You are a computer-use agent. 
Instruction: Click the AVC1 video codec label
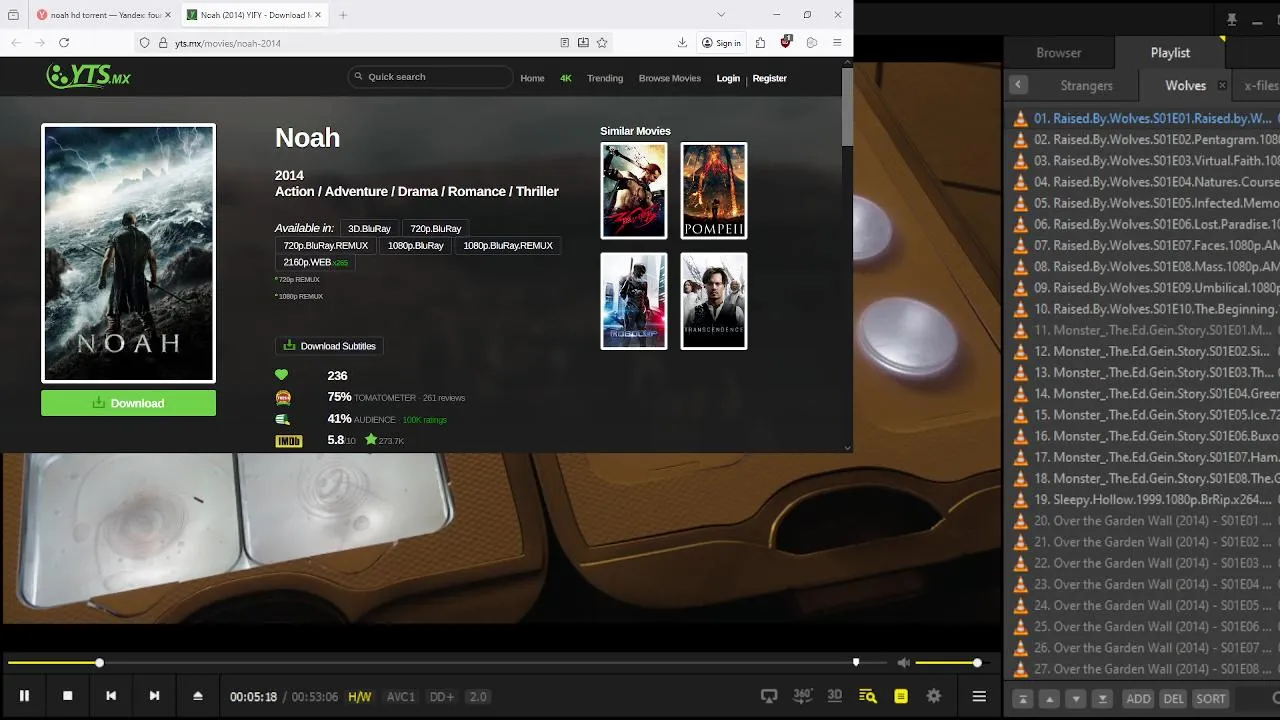400,697
